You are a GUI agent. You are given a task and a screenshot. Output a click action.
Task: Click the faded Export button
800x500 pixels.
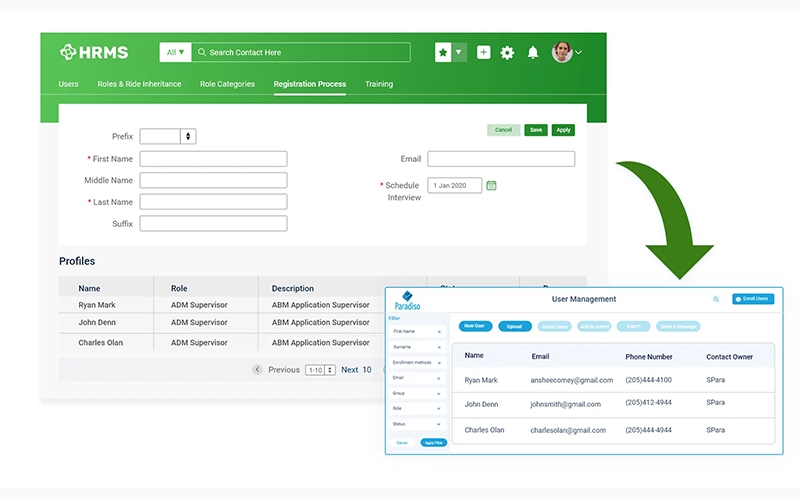tap(634, 326)
